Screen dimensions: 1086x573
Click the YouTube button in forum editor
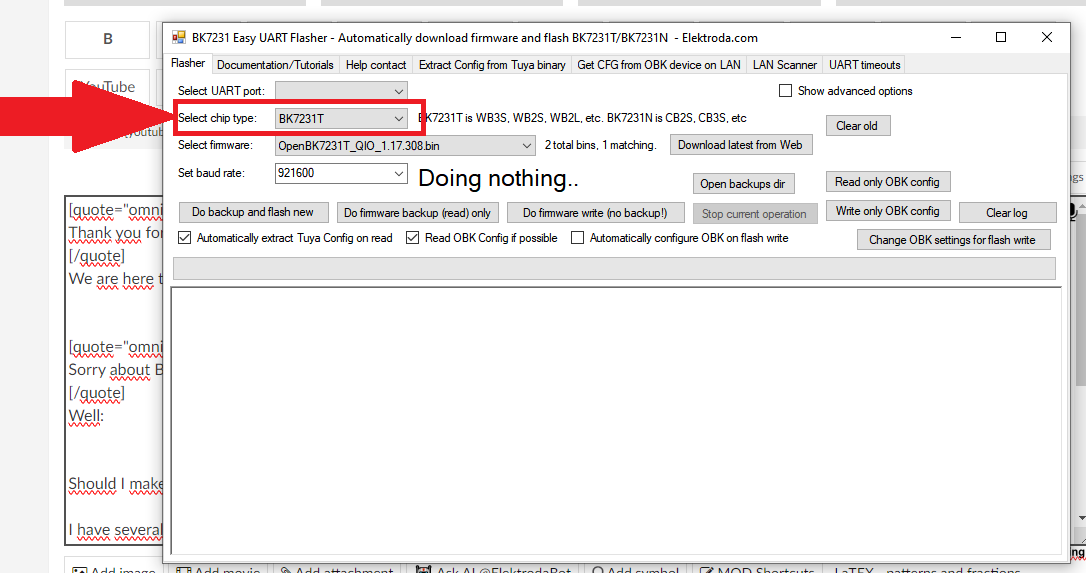point(107,87)
